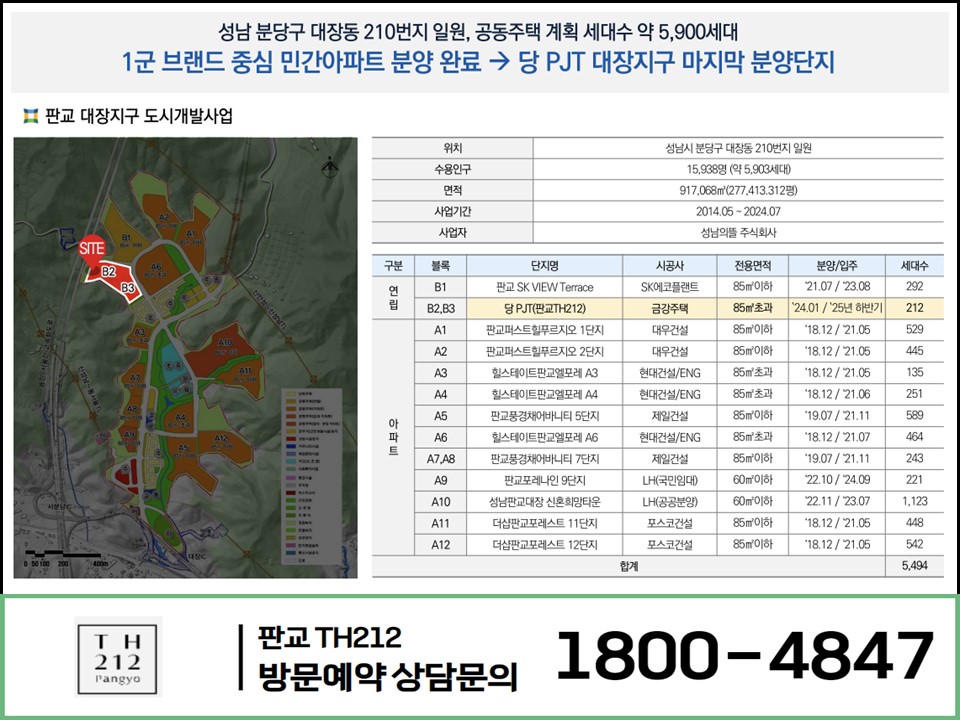The width and height of the screenshot is (960, 720).
Task: Click the 아파트 category cell
Action: pos(393,437)
